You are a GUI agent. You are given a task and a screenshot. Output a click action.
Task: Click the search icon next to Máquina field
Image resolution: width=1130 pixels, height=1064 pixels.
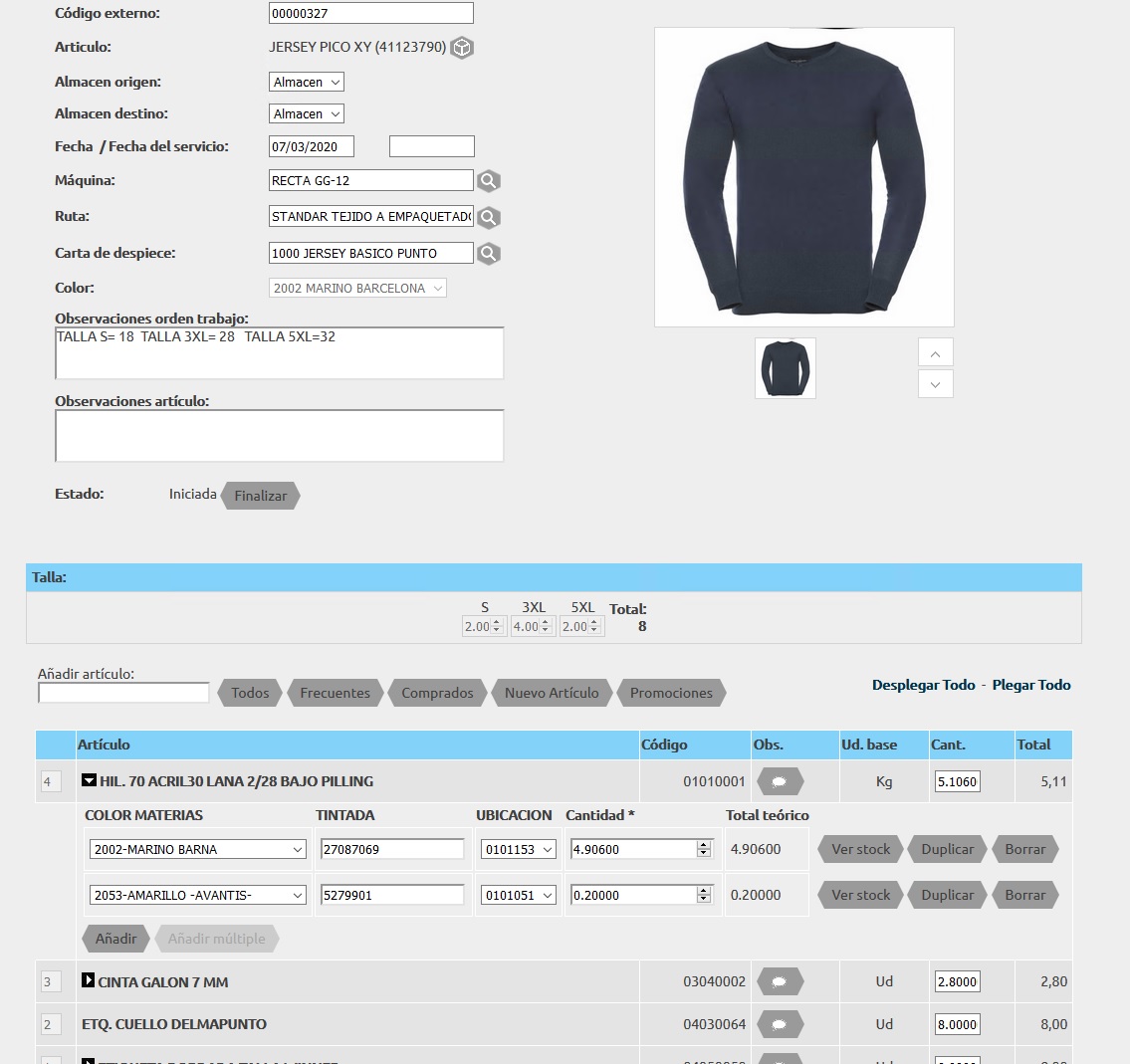point(488,181)
